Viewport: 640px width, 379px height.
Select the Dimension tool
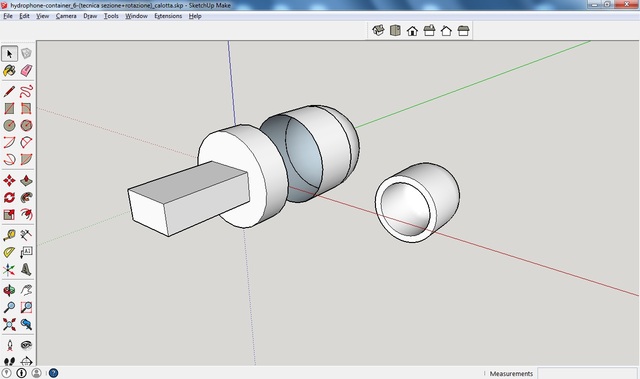[x=26, y=235]
